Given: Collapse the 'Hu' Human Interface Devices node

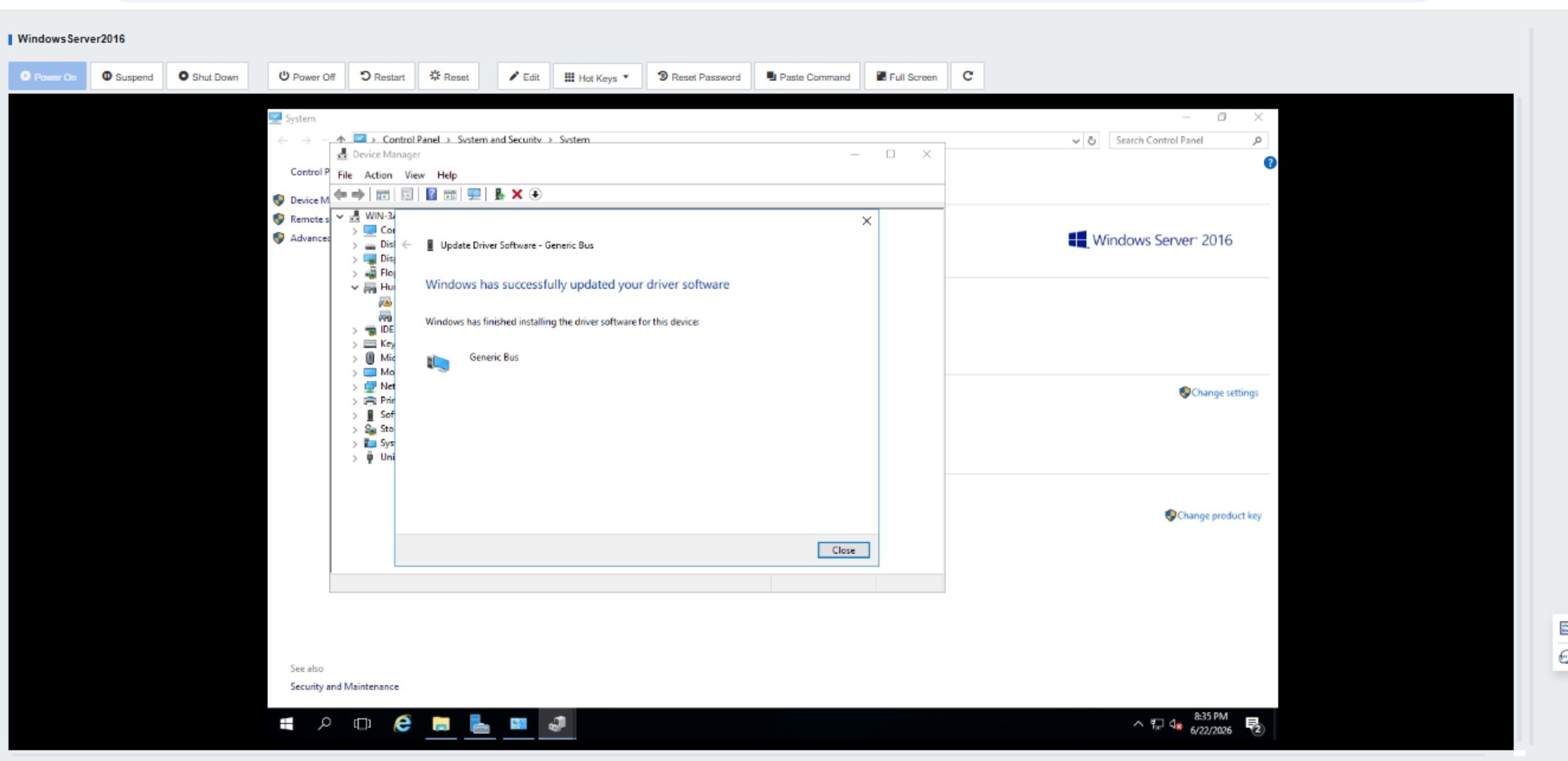Looking at the screenshot, I should coord(355,287).
